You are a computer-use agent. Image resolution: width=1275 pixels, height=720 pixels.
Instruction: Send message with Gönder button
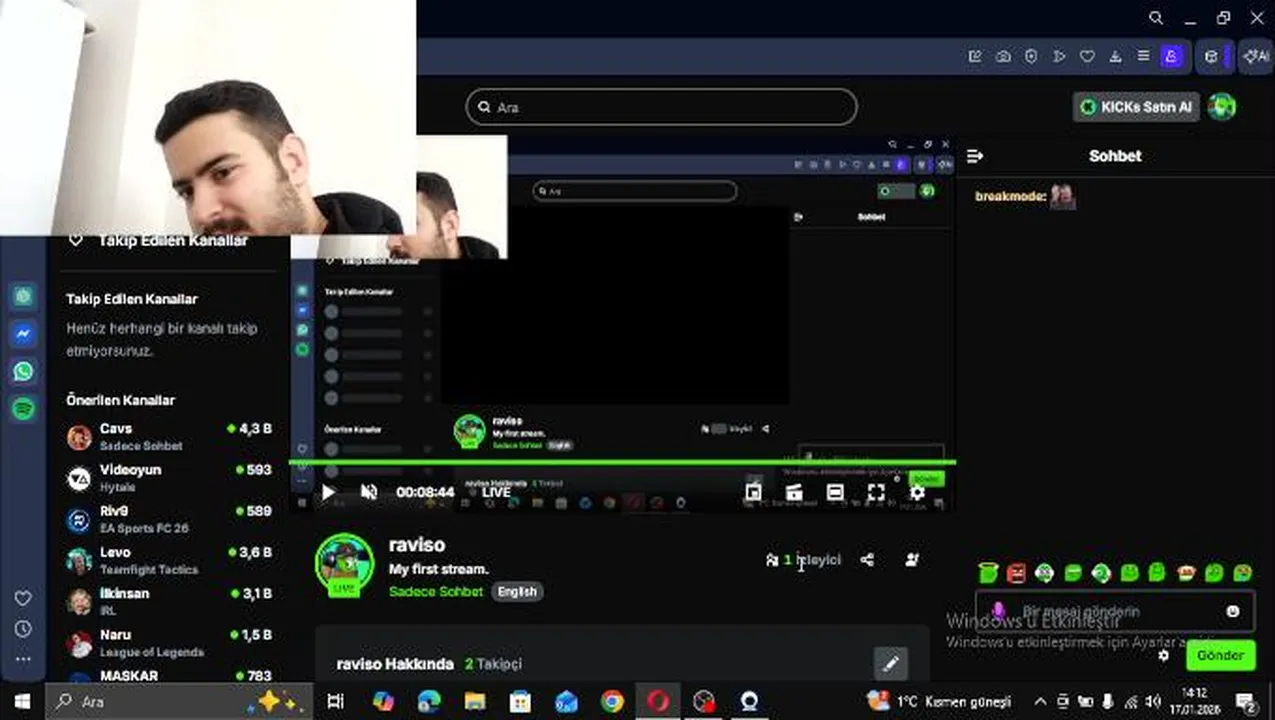coord(1220,656)
